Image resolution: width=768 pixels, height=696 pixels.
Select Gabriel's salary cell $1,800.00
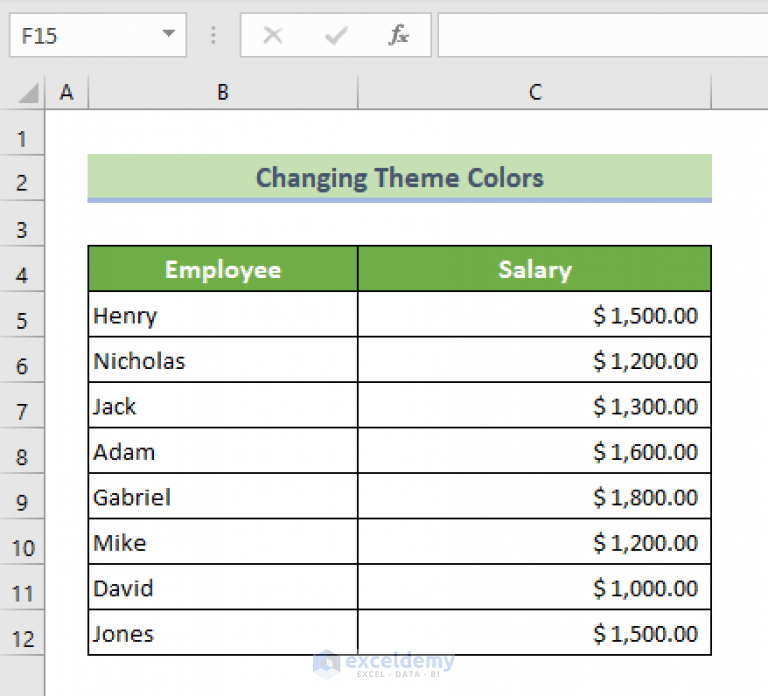coord(534,496)
